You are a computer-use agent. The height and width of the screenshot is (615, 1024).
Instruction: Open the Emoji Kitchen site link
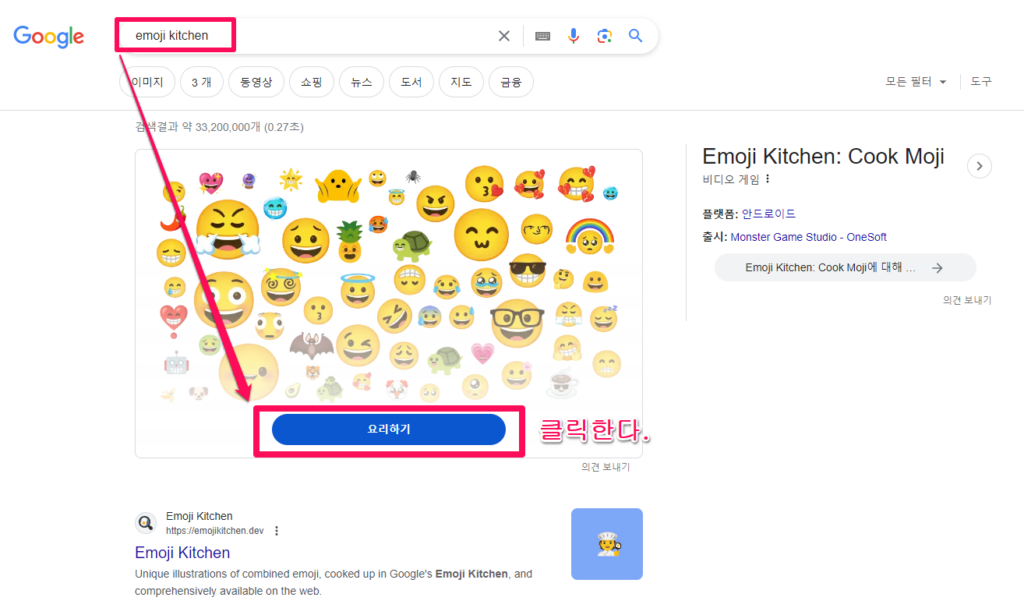tap(183, 552)
